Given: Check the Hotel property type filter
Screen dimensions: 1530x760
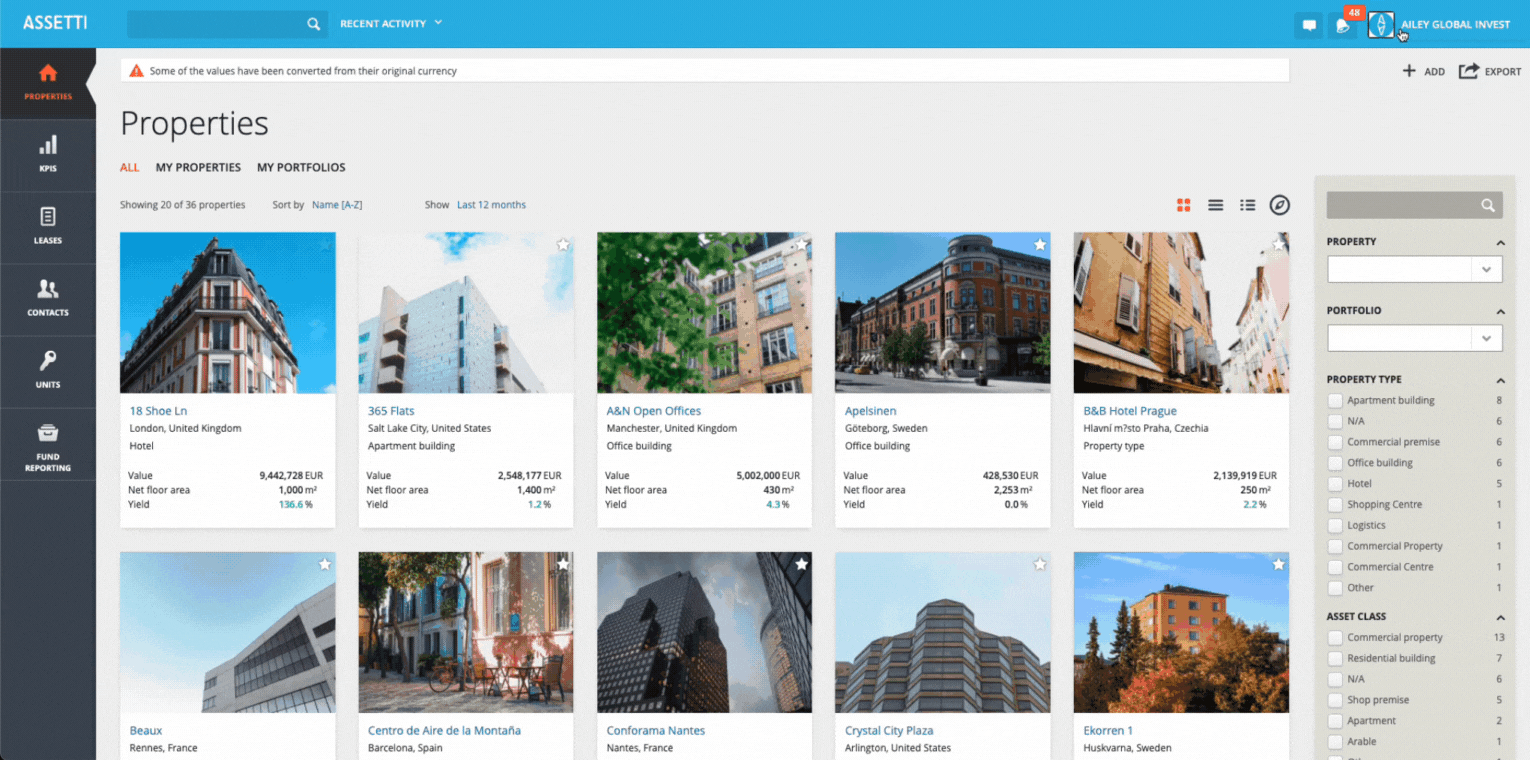Looking at the screenshot, I should click(1335, 483).
